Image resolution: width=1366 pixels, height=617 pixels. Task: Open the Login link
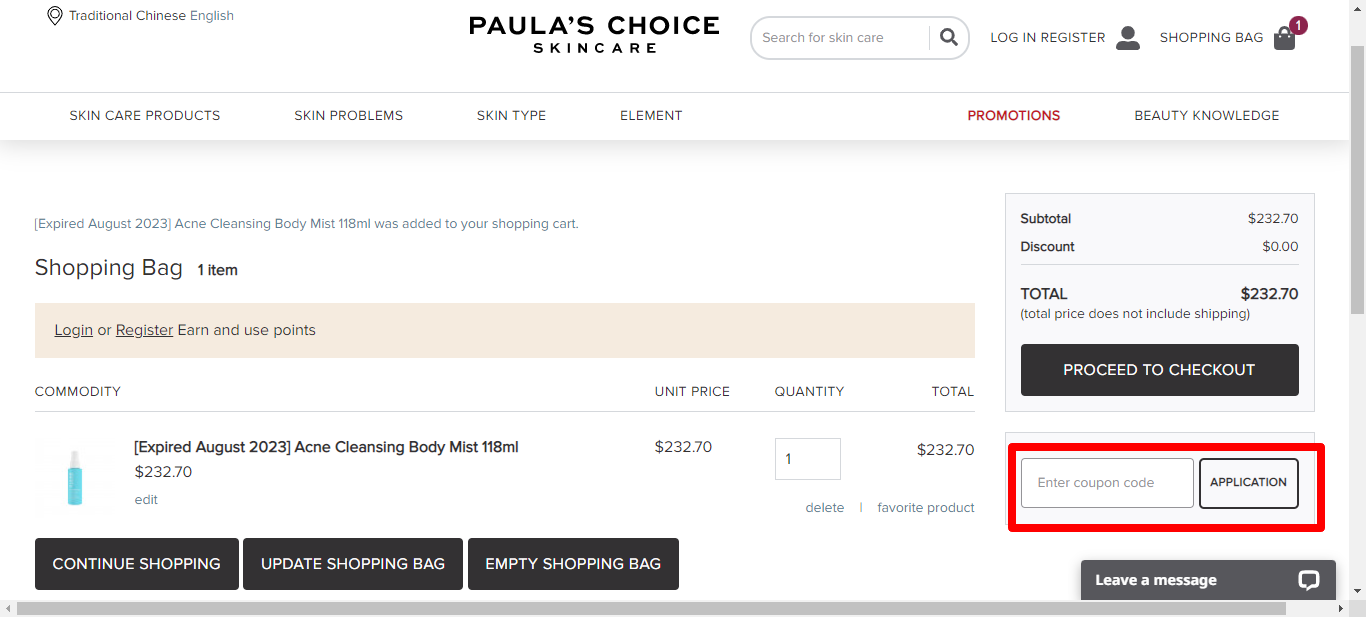coord(73,329)
